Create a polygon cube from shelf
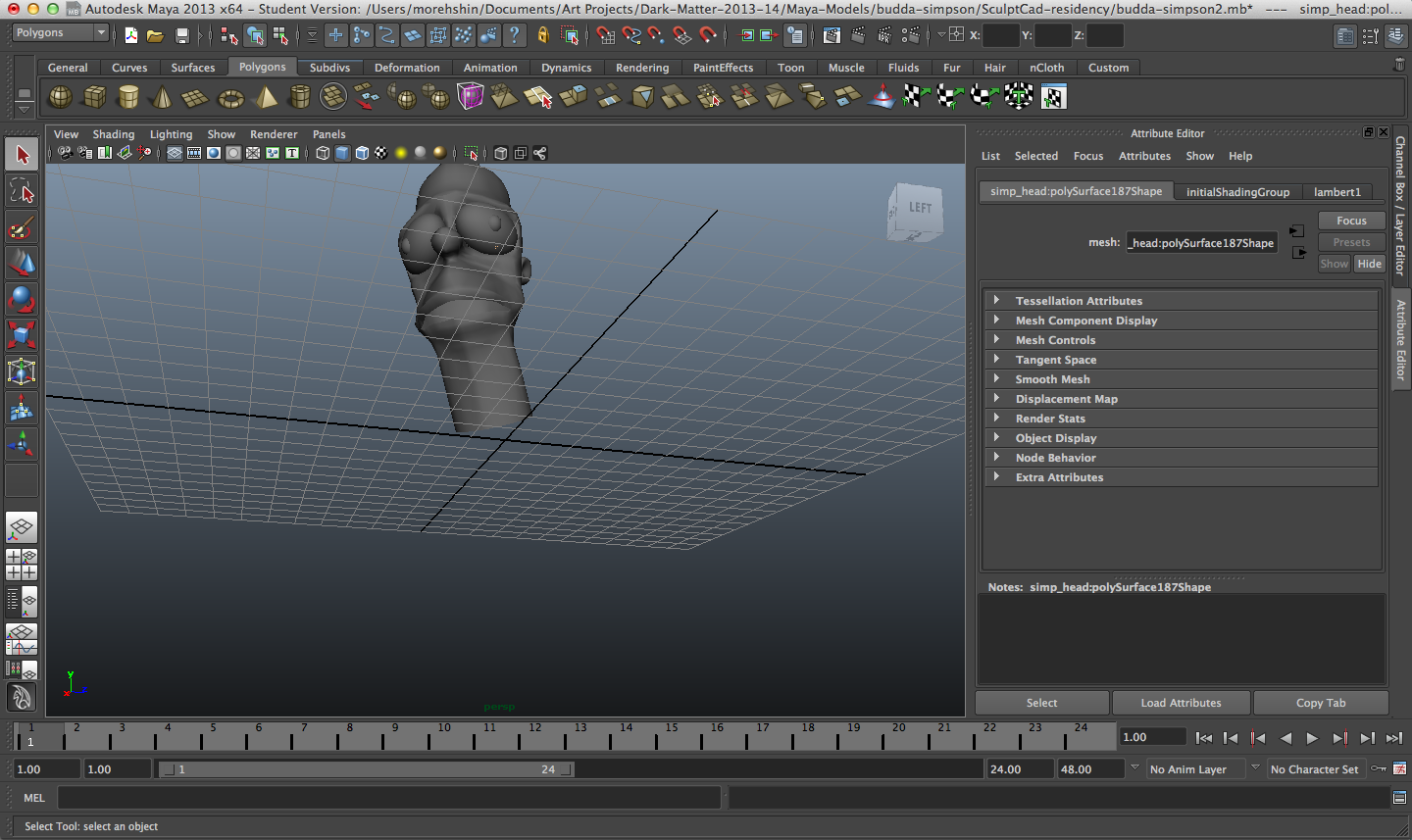This screenshot has height=840, width=1412. pos(94,97)
